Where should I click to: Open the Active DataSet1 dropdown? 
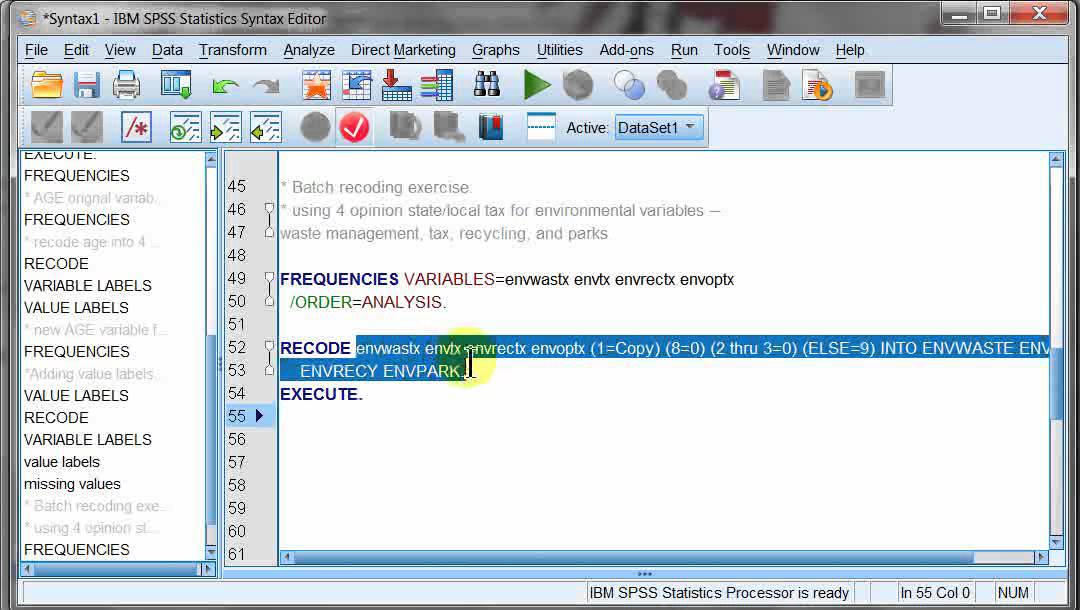tap(658, 127)
